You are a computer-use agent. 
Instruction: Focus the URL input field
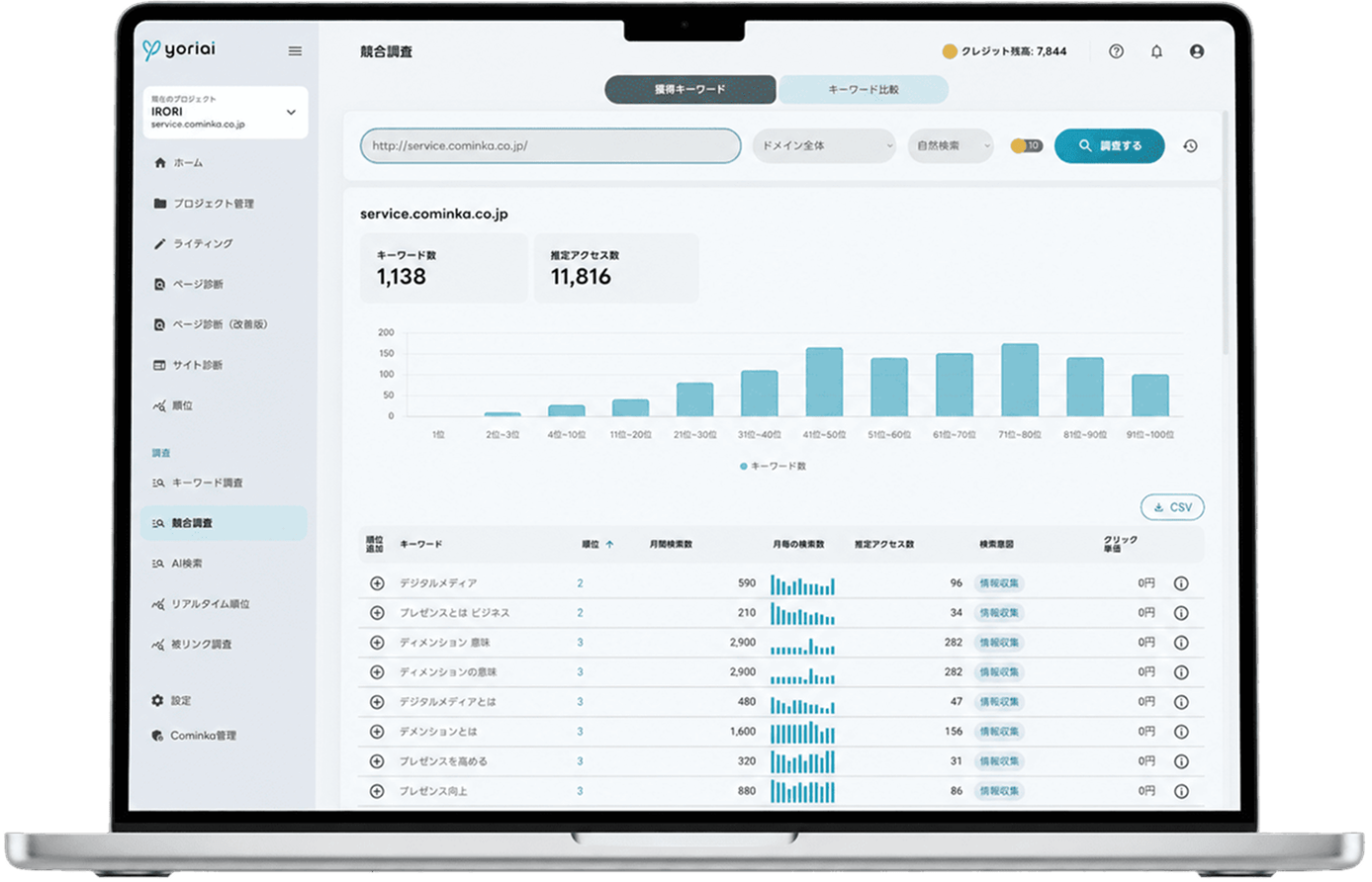tap(550, 145)
